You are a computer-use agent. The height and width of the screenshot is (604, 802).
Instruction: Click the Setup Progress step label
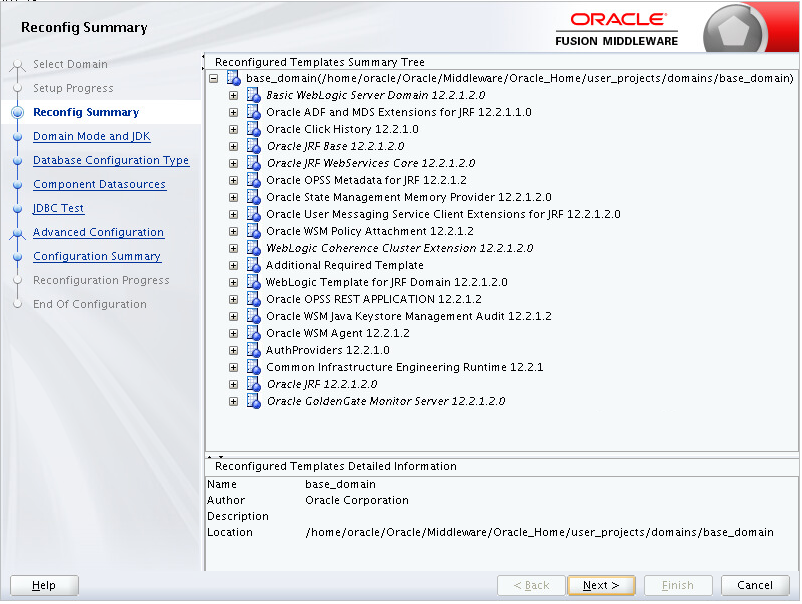coord(73,88)
